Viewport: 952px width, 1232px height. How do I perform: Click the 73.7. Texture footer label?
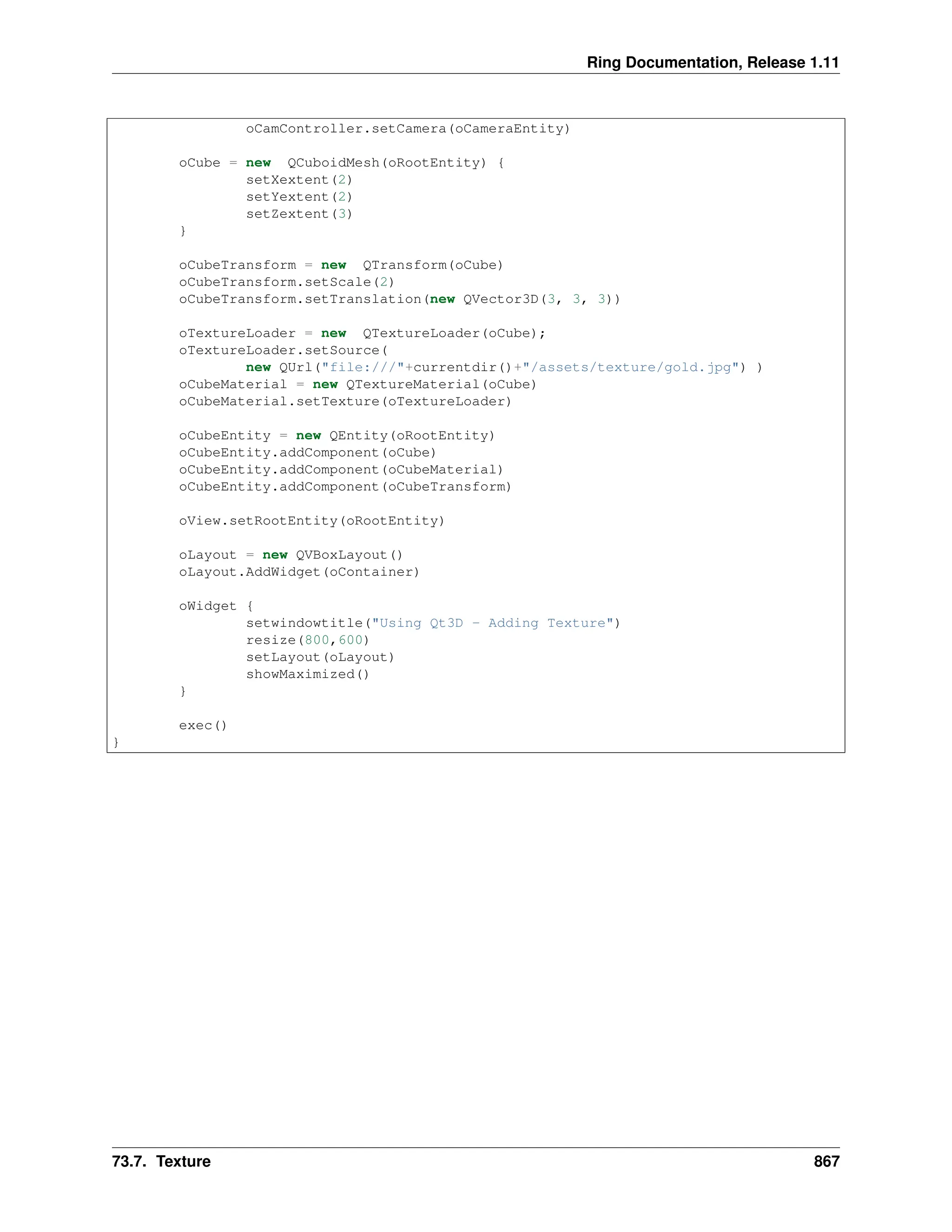161,1161
